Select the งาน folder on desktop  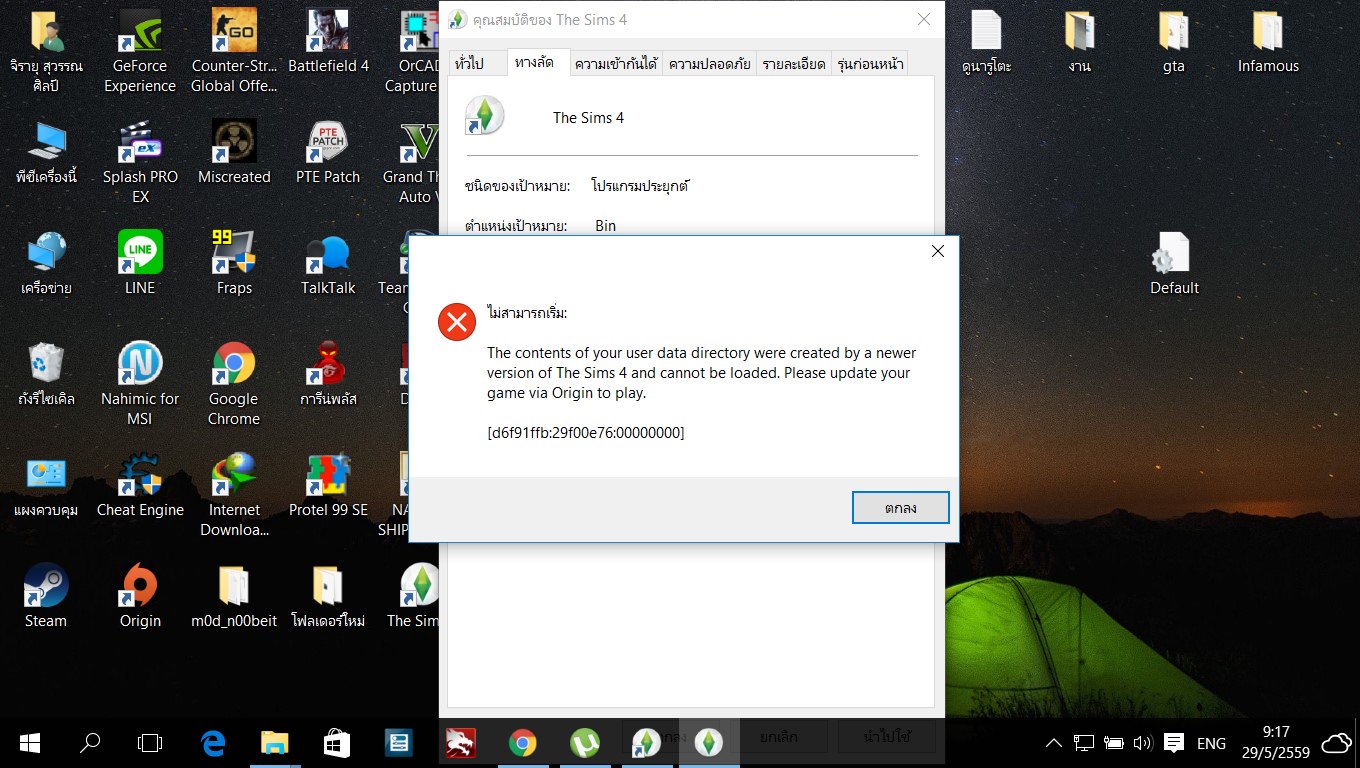1080,42
